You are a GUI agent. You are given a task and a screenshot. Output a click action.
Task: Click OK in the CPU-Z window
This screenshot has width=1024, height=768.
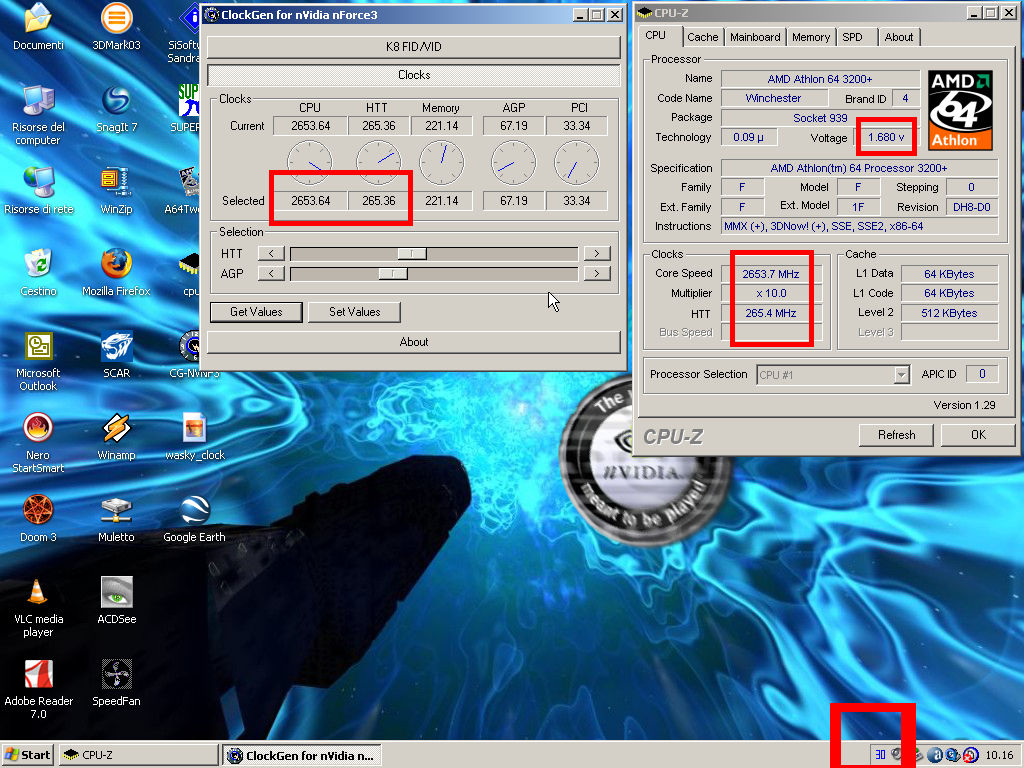(x=978, y=435)
